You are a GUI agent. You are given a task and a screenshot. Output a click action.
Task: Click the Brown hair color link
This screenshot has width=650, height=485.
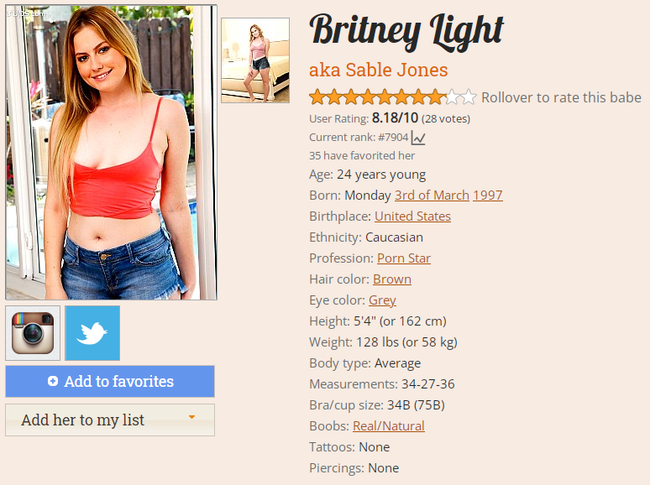point(392,279)
